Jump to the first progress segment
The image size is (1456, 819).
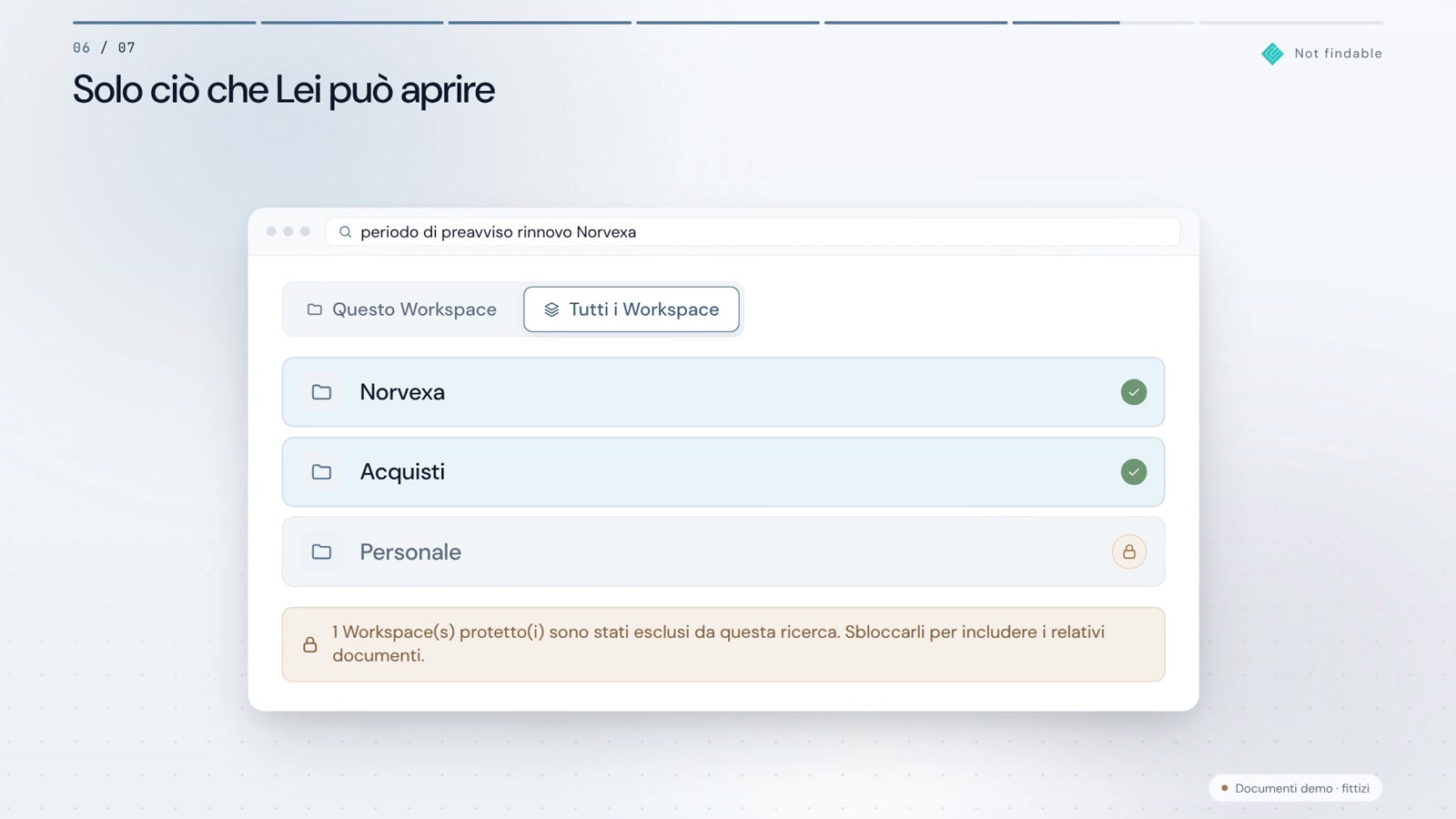coord(165,22)
